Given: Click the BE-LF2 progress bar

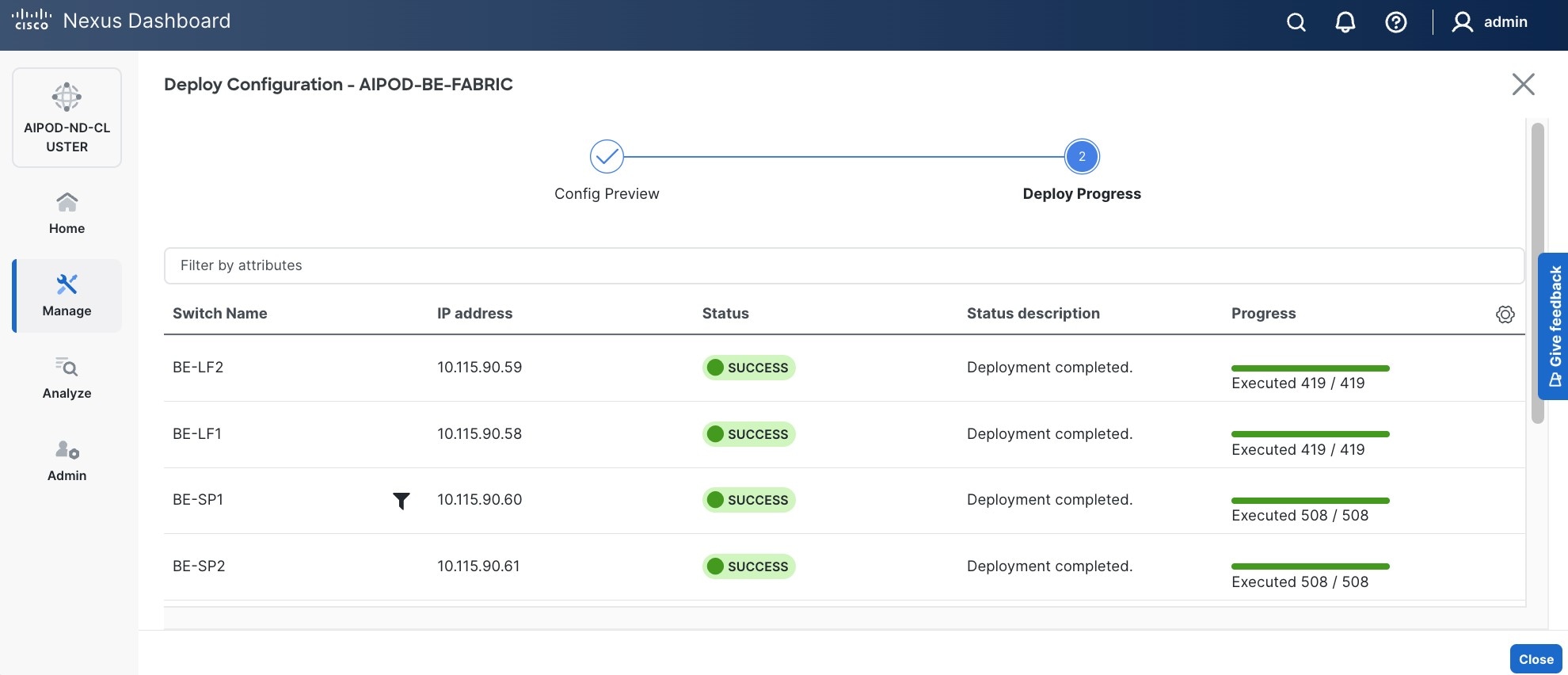Looking at the screenshot, I should 1310,368.
